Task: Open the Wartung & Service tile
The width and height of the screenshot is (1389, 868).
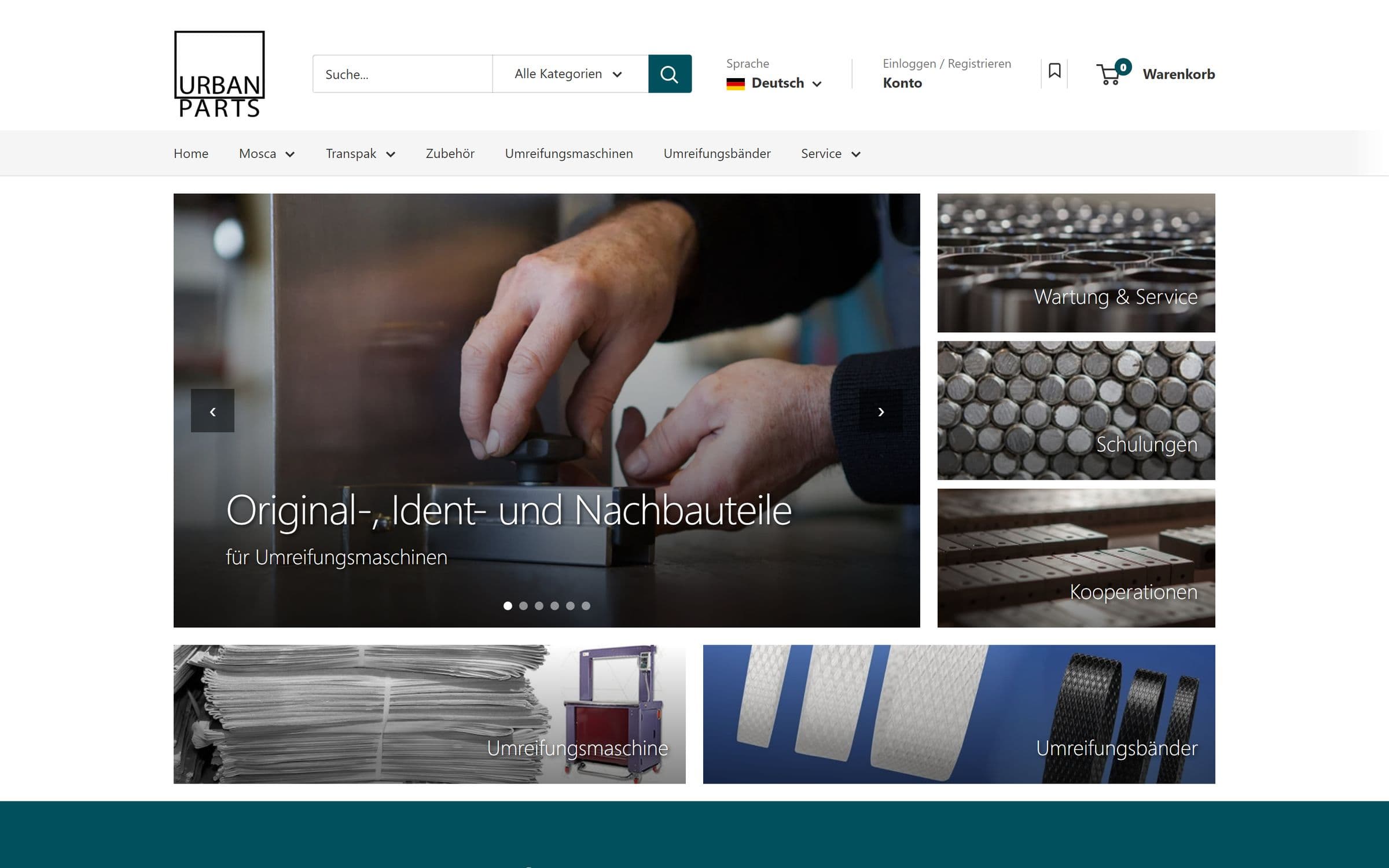Action: [1076, 263]
